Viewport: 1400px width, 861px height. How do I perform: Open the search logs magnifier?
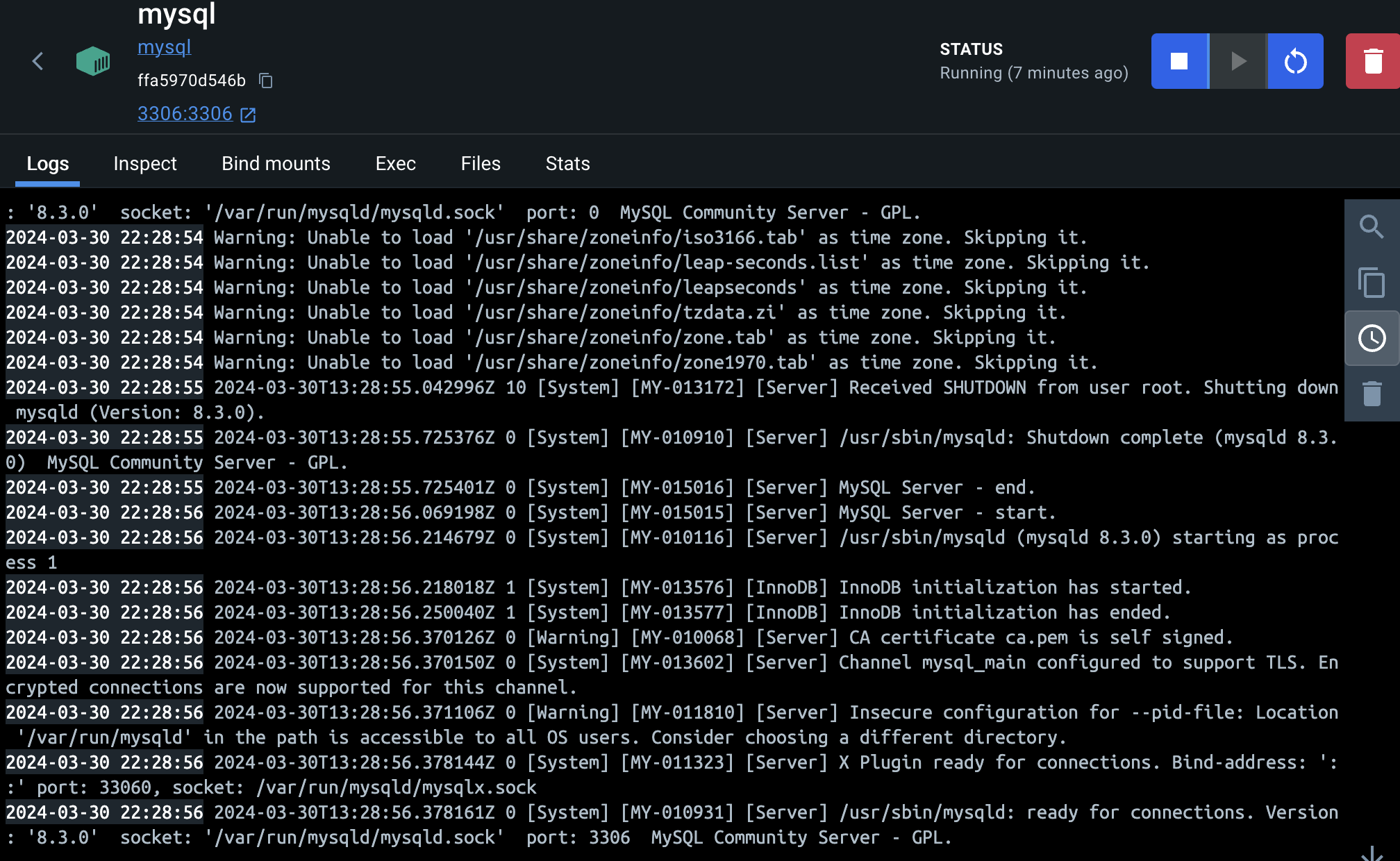point(1372,227)
